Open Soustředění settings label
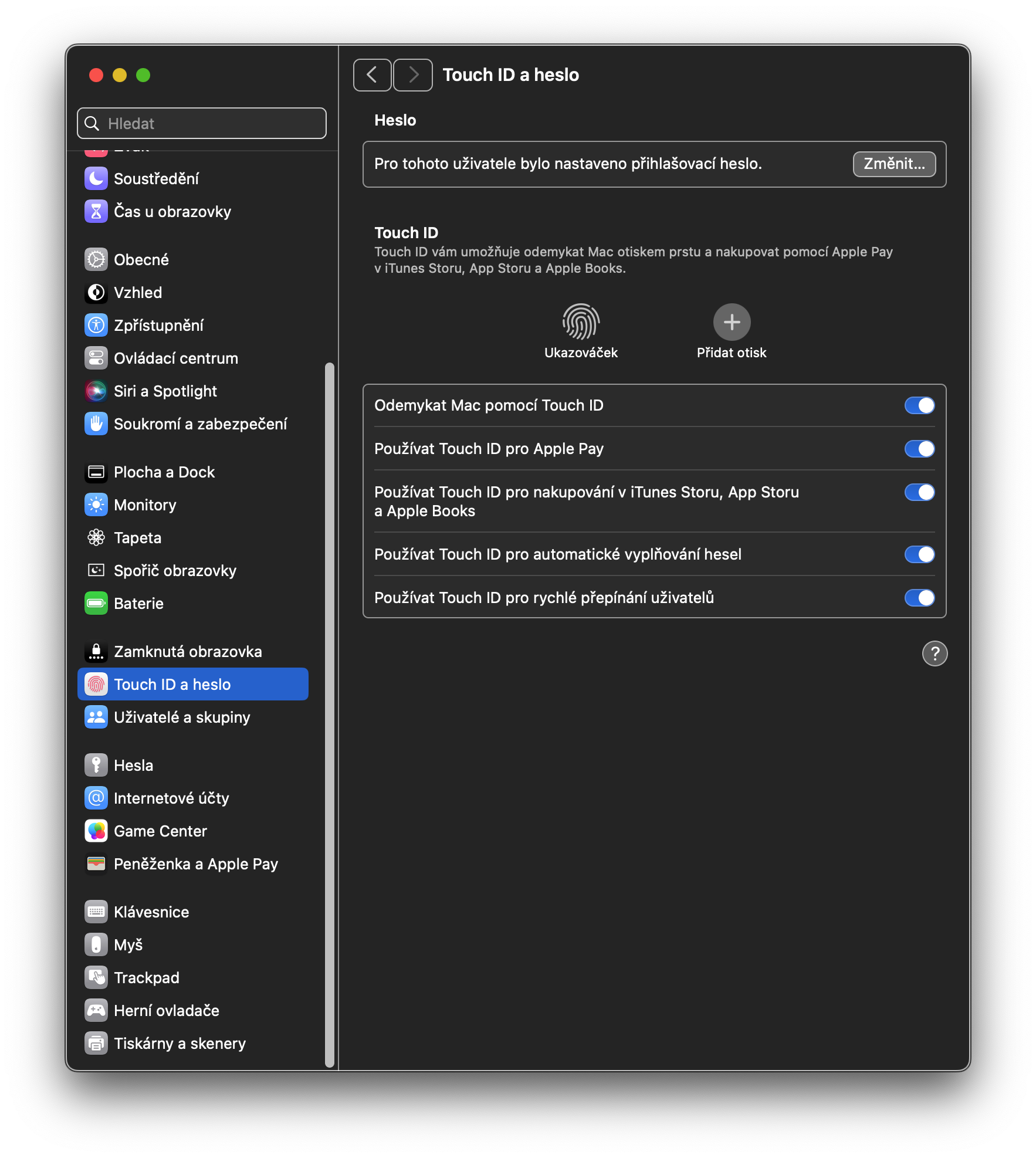Viewport: 1036px width, 1158px height. click(156, 178)
